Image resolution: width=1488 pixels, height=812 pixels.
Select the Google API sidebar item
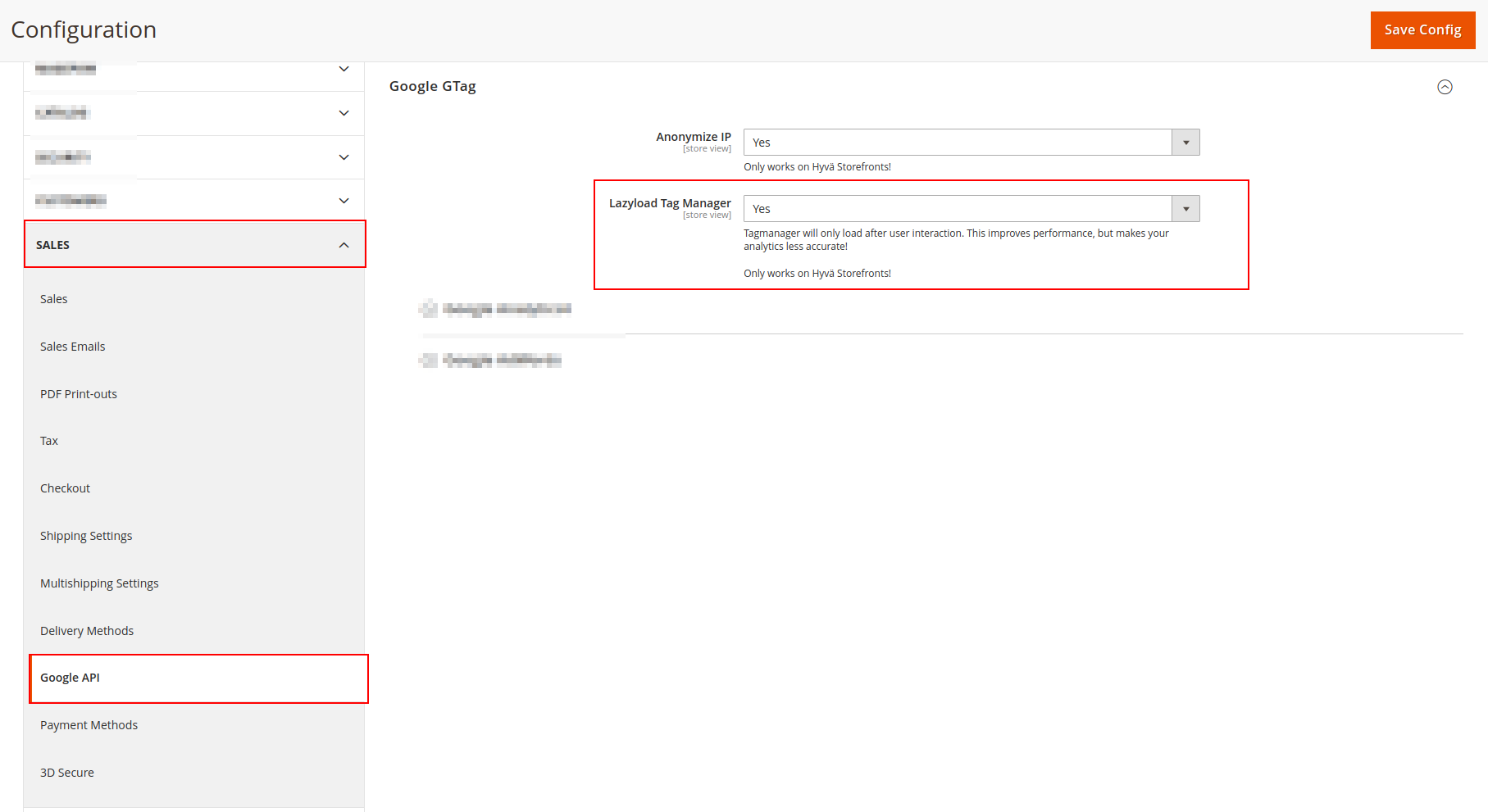pos(71,678)
